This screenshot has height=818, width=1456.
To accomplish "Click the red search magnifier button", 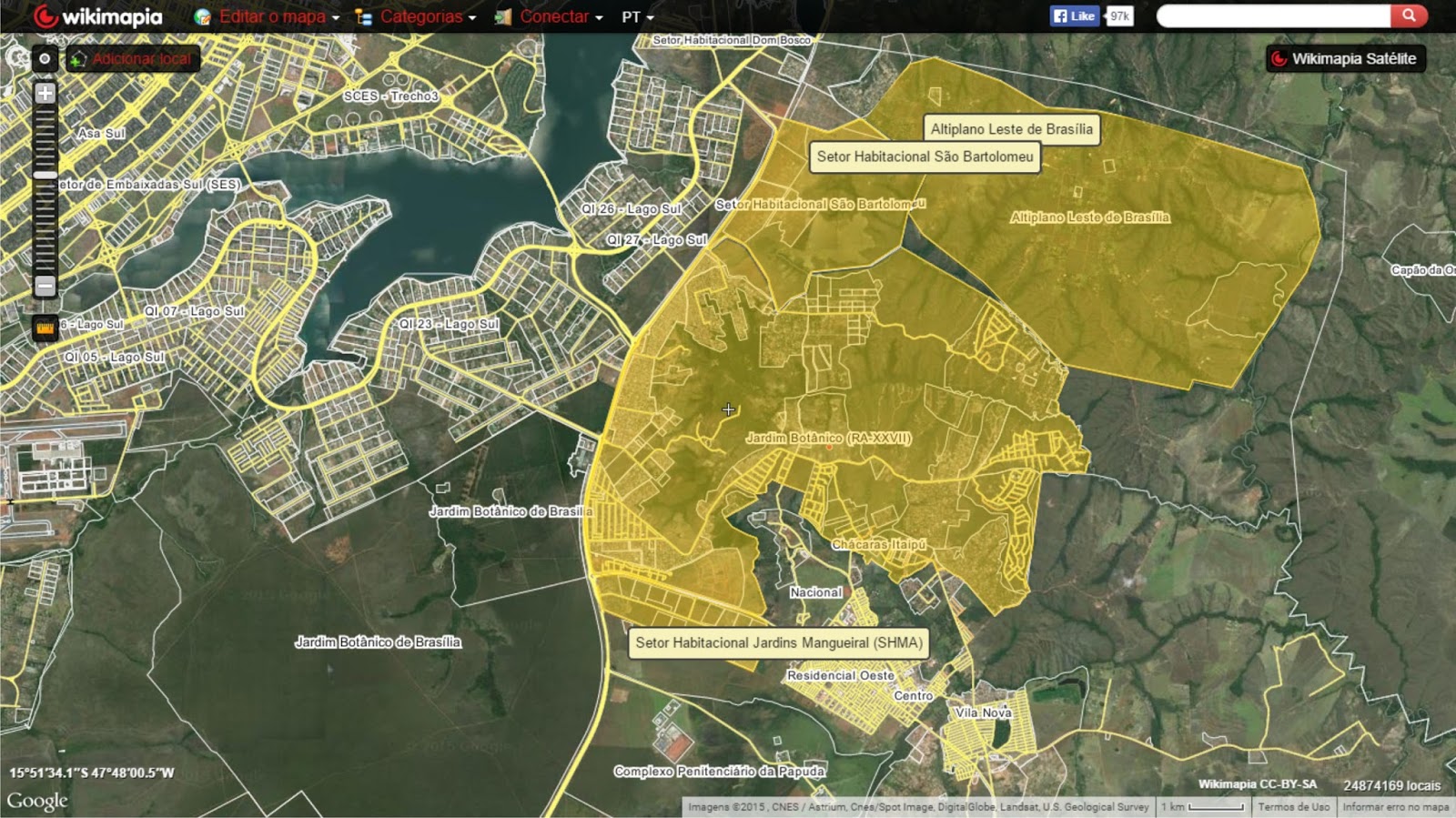I will pos(1409,15).
